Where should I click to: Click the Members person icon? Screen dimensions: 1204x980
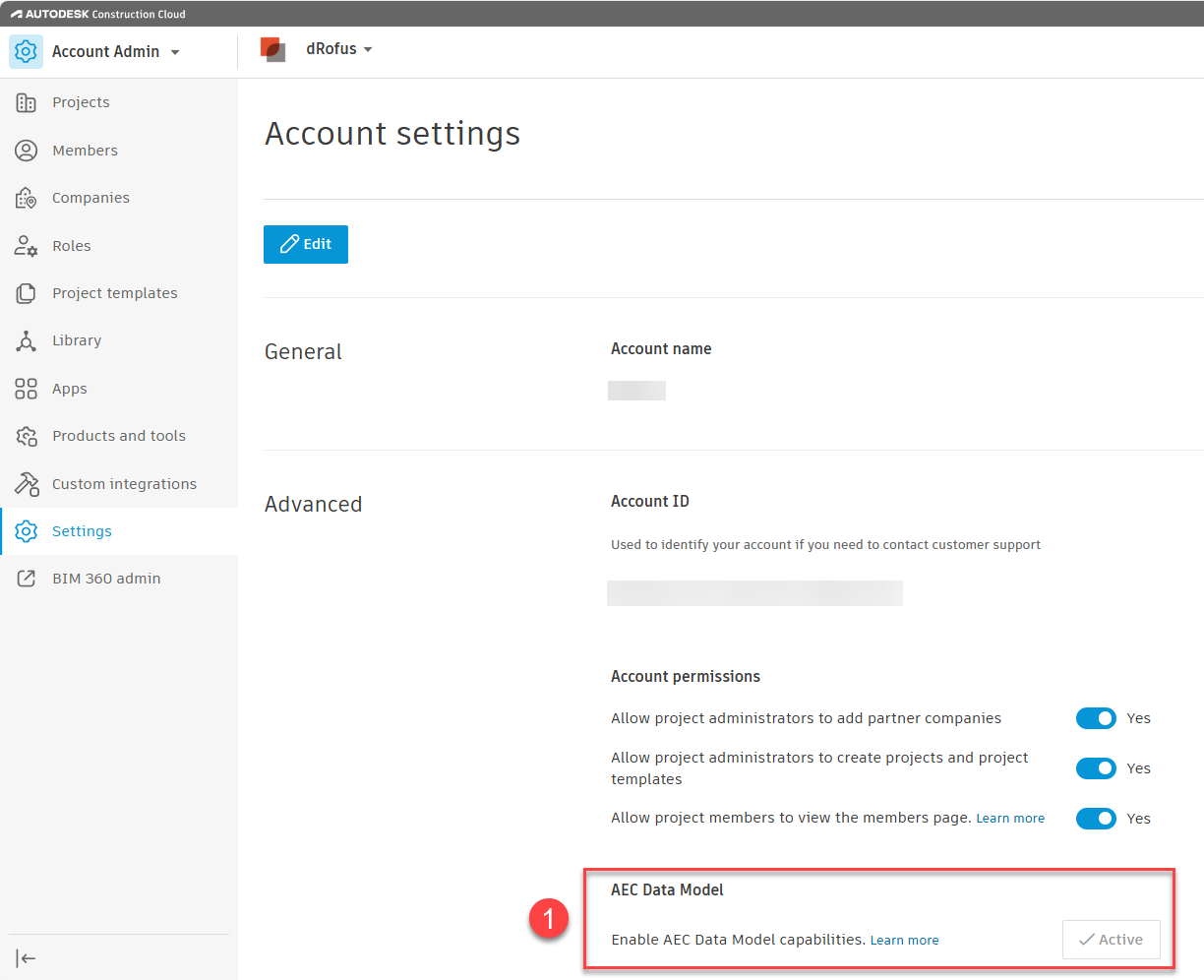click(27, 151)
